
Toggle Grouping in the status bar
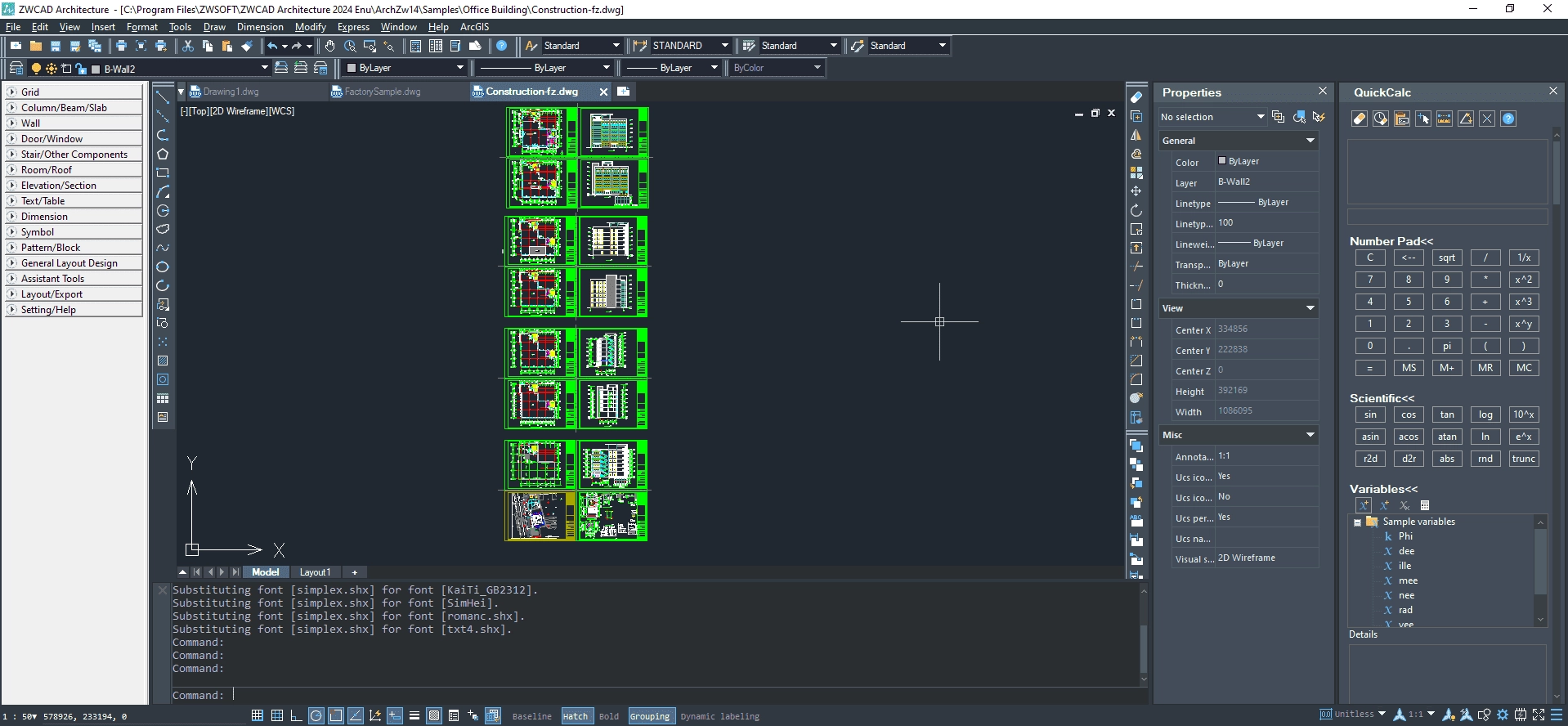[650, 716]
